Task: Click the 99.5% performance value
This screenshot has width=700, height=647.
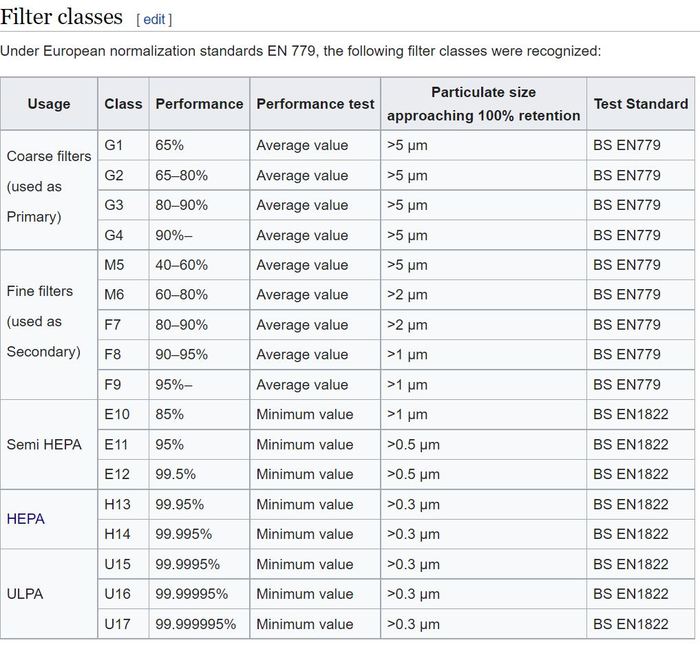Action: click(x=175, y=474)
